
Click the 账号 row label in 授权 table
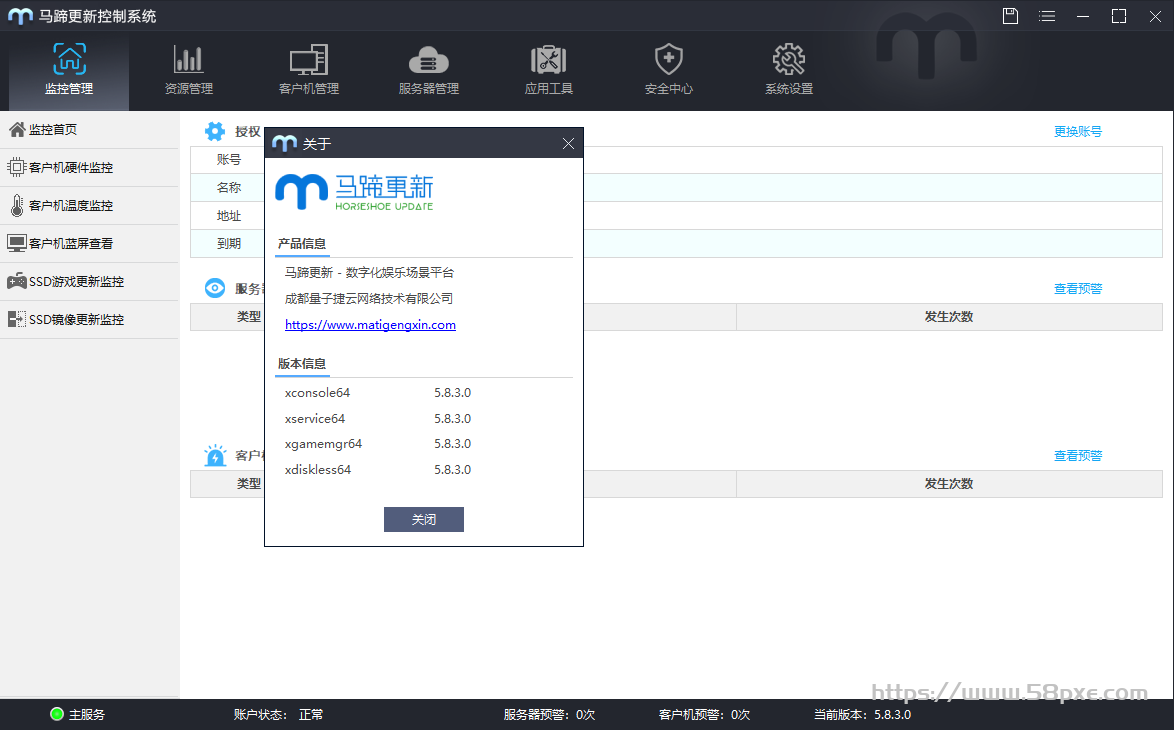pyautogui.click(x=229, y=159)
